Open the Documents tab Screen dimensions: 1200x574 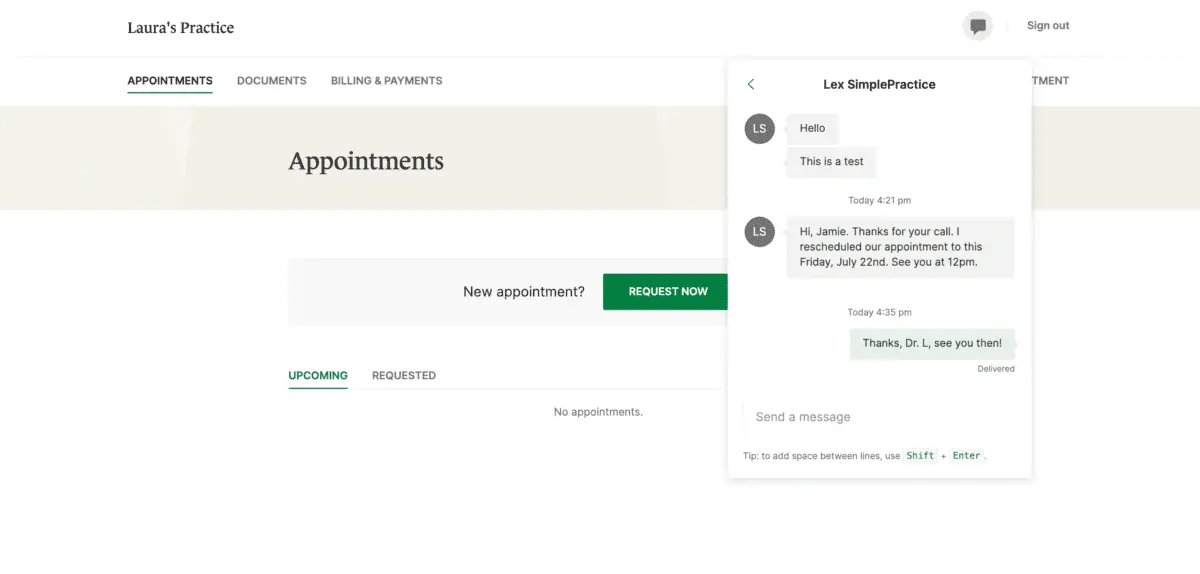pos(272,81)
